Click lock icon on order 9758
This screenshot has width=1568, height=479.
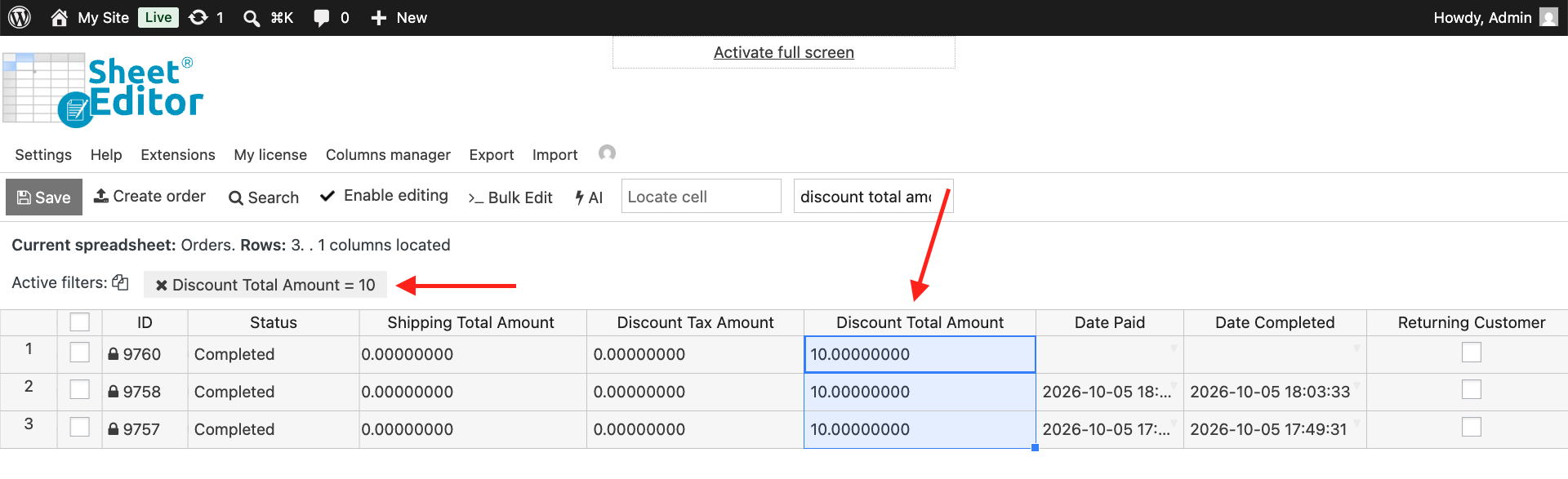click(114, 392)
